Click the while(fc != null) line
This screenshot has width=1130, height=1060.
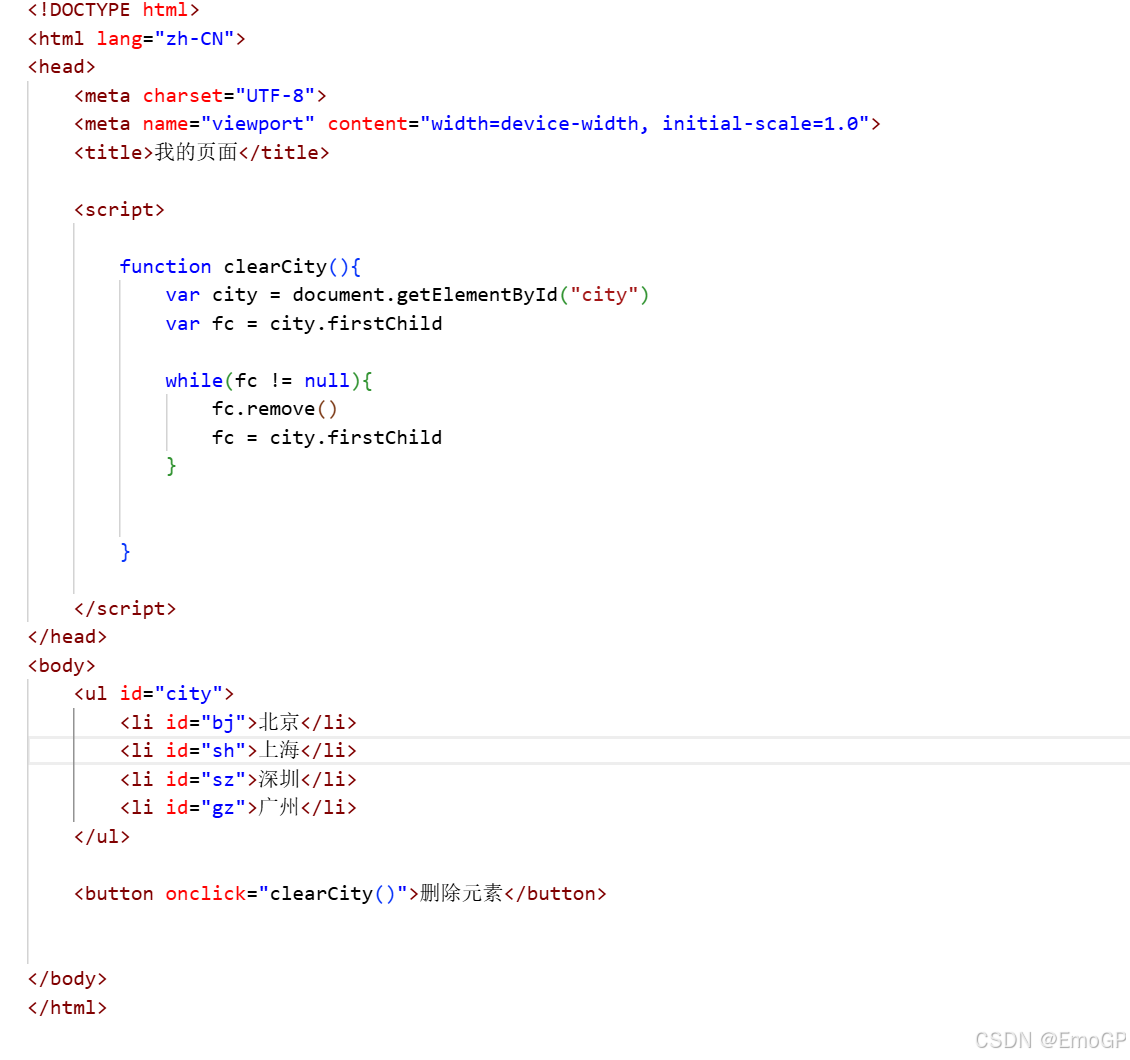coord(269,380)
